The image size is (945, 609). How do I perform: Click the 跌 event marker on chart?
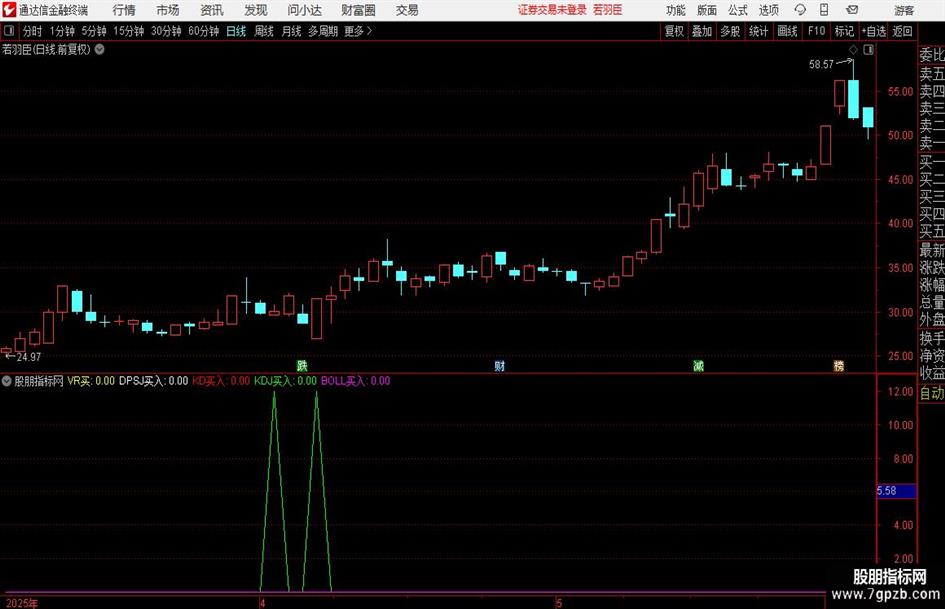pyautogui.click(x=302, y=366)
